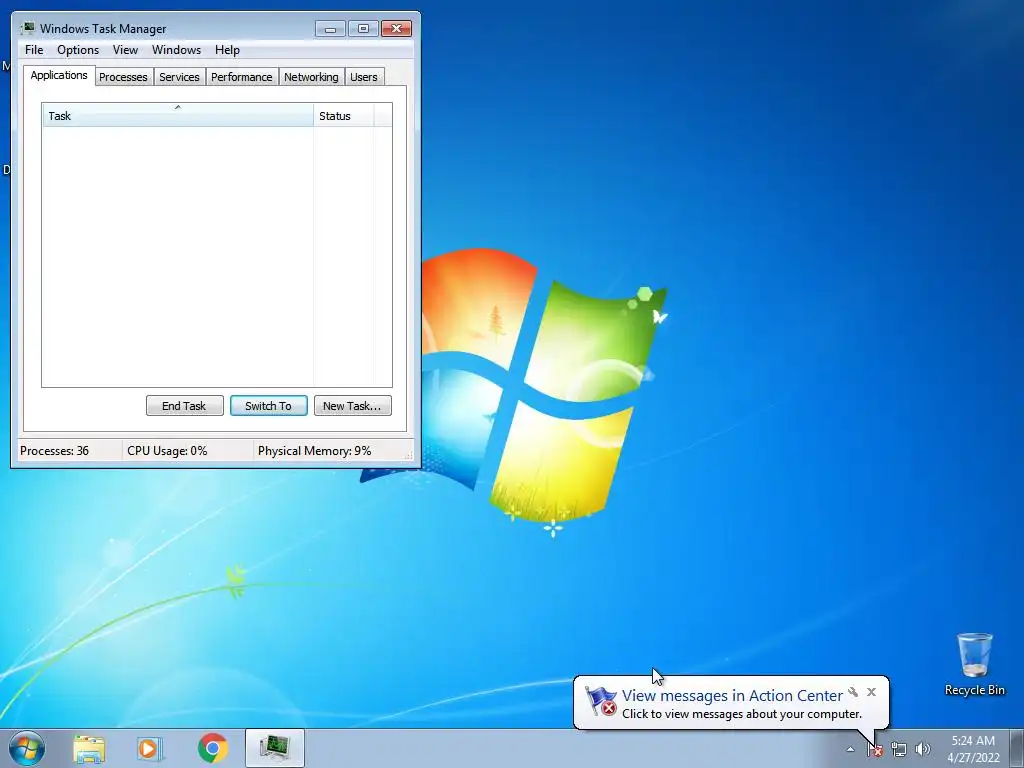Open the View menu
This screenshot has height=768, width=1024.
click(x=125, y=50)
